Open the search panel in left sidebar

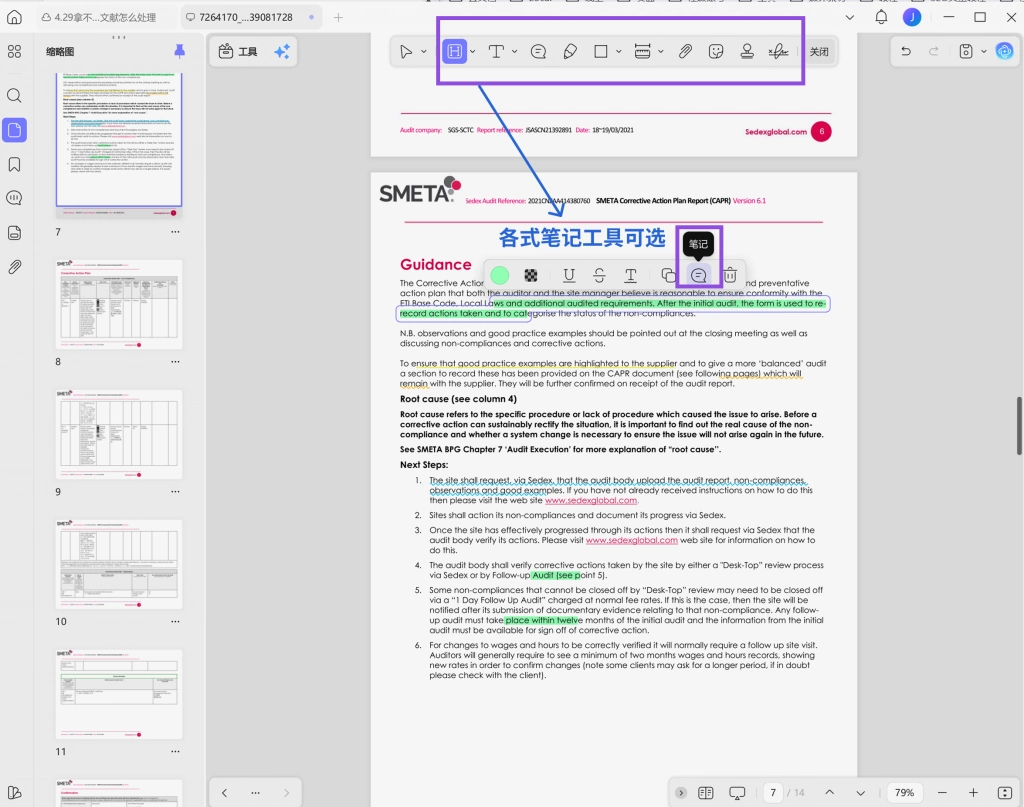coord(14,95)
